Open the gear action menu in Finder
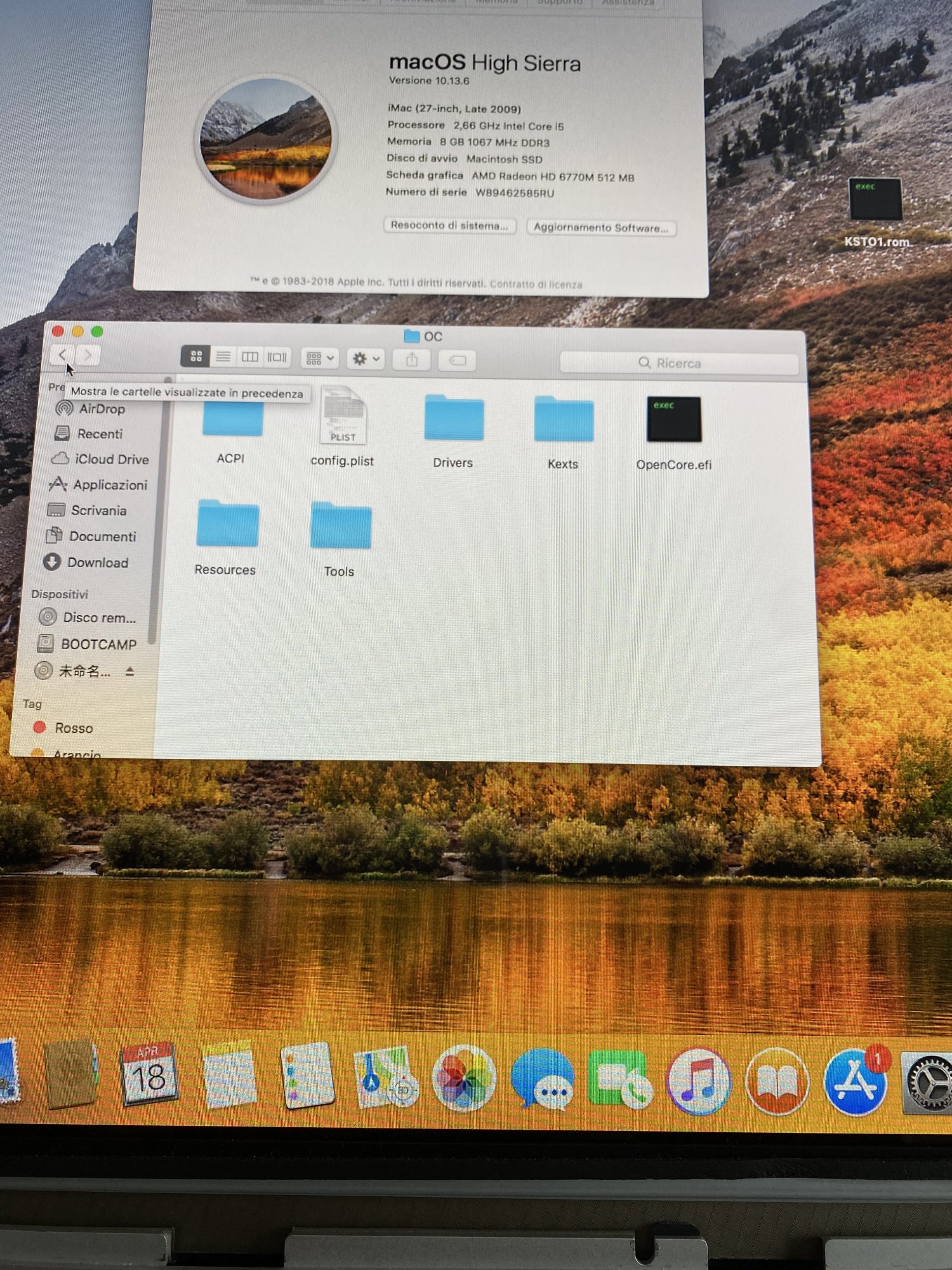This screenshot has width=952, height=1270. (366, 359)
